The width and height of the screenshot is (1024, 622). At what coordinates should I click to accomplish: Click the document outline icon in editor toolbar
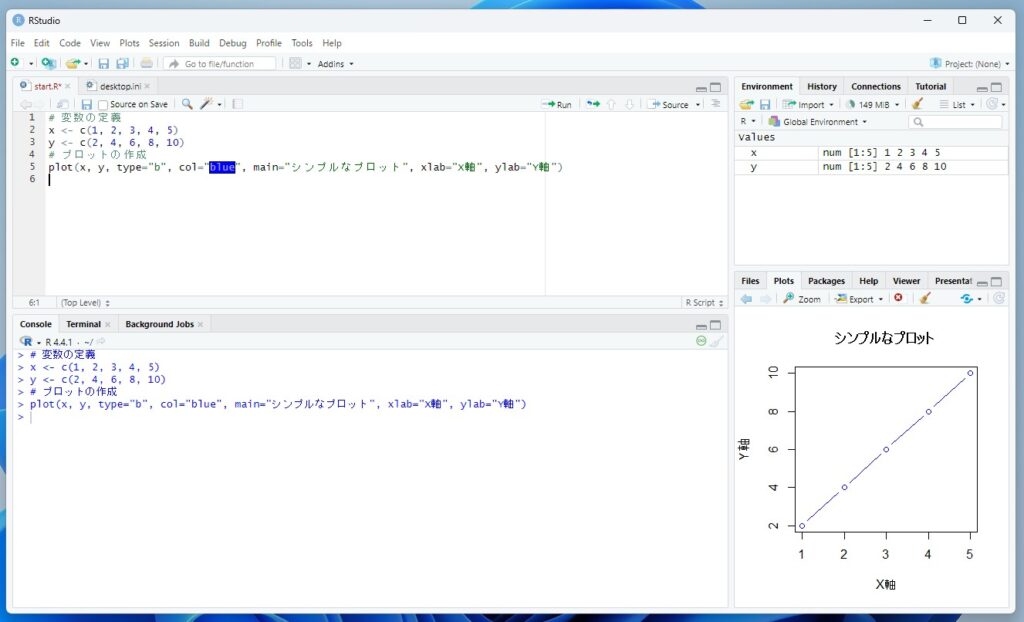coord(716,104)
